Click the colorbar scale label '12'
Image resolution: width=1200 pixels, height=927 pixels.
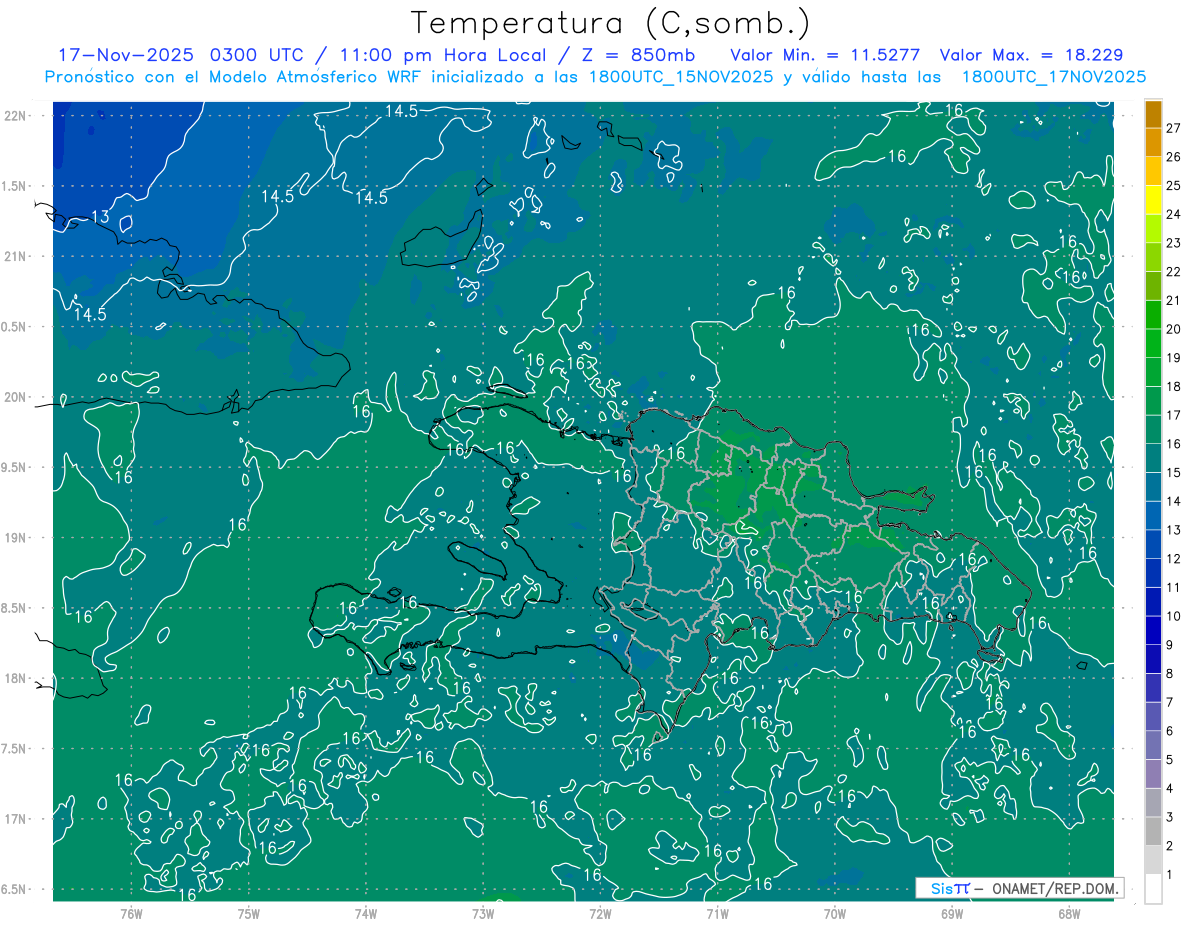point(1174,559)
